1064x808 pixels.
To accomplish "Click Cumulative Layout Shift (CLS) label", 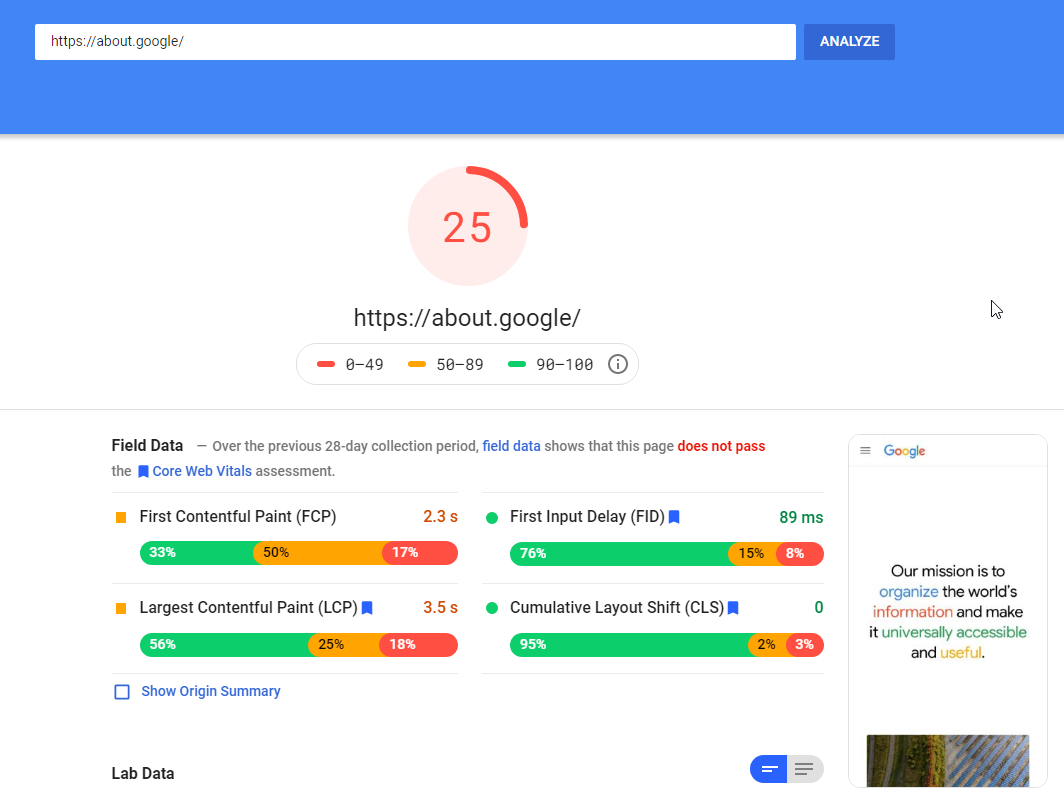I will [617, 608].
